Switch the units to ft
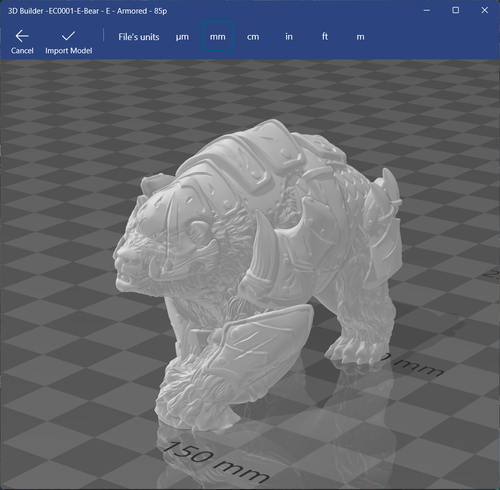Screen dimensions: 500x490 [x=325, y=36]
